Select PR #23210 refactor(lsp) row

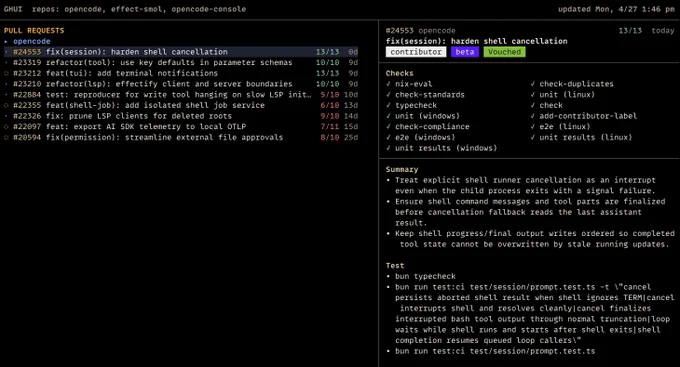[181, 84]
